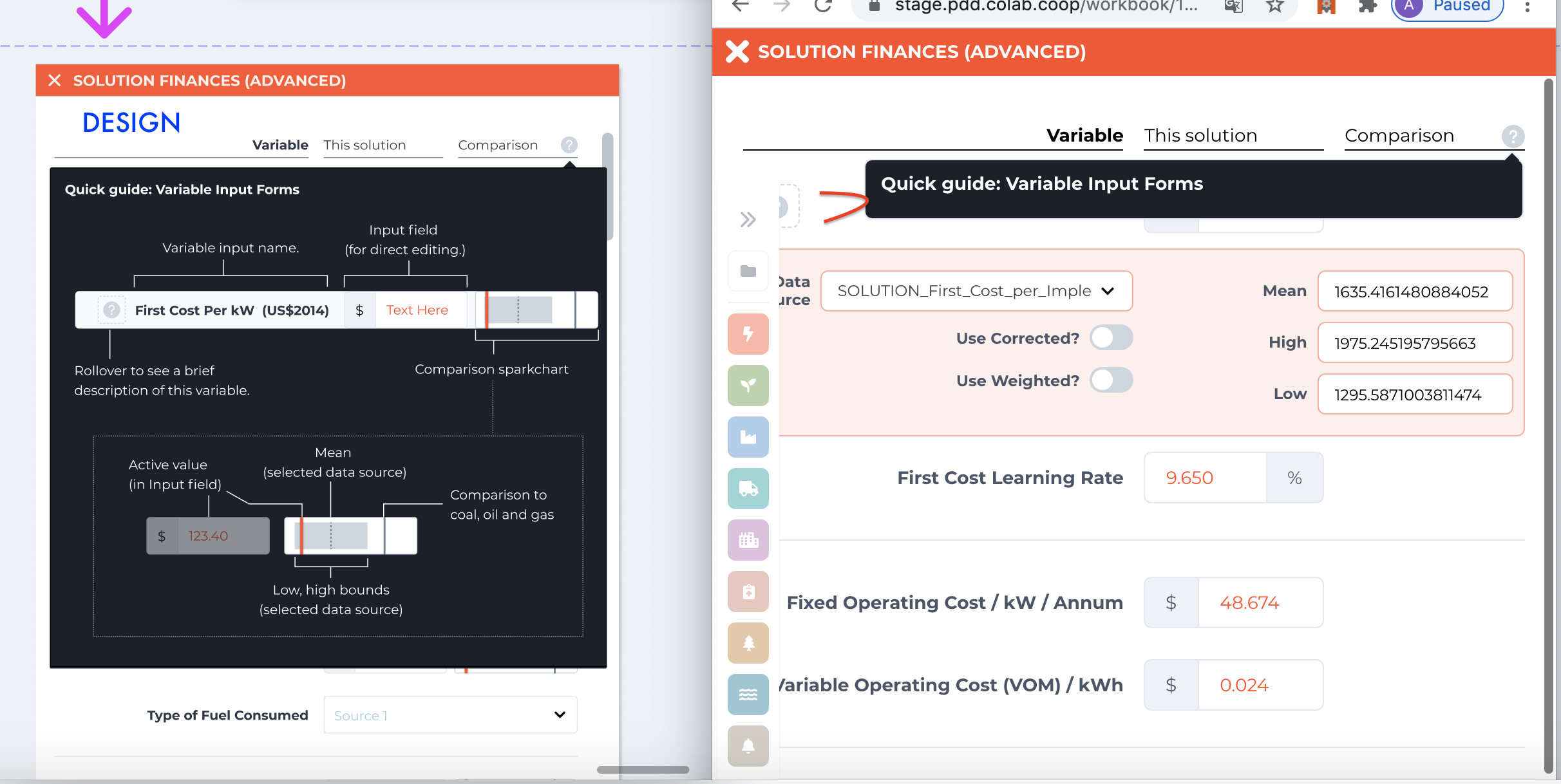Click the help question mark beside Comparison
The image size is (1561, 784).
coord(1512,136)
